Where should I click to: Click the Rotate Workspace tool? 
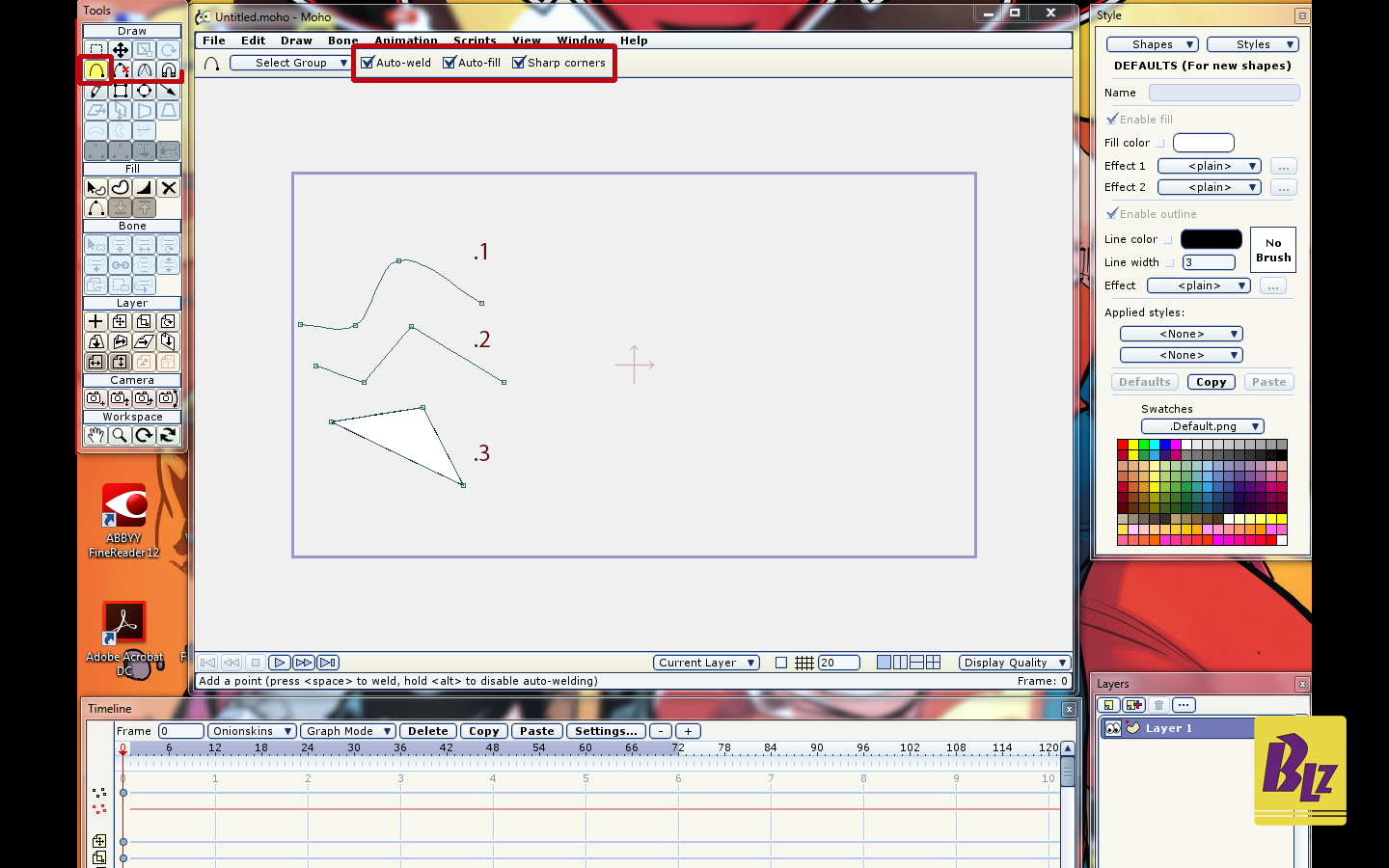coord(144,435)
